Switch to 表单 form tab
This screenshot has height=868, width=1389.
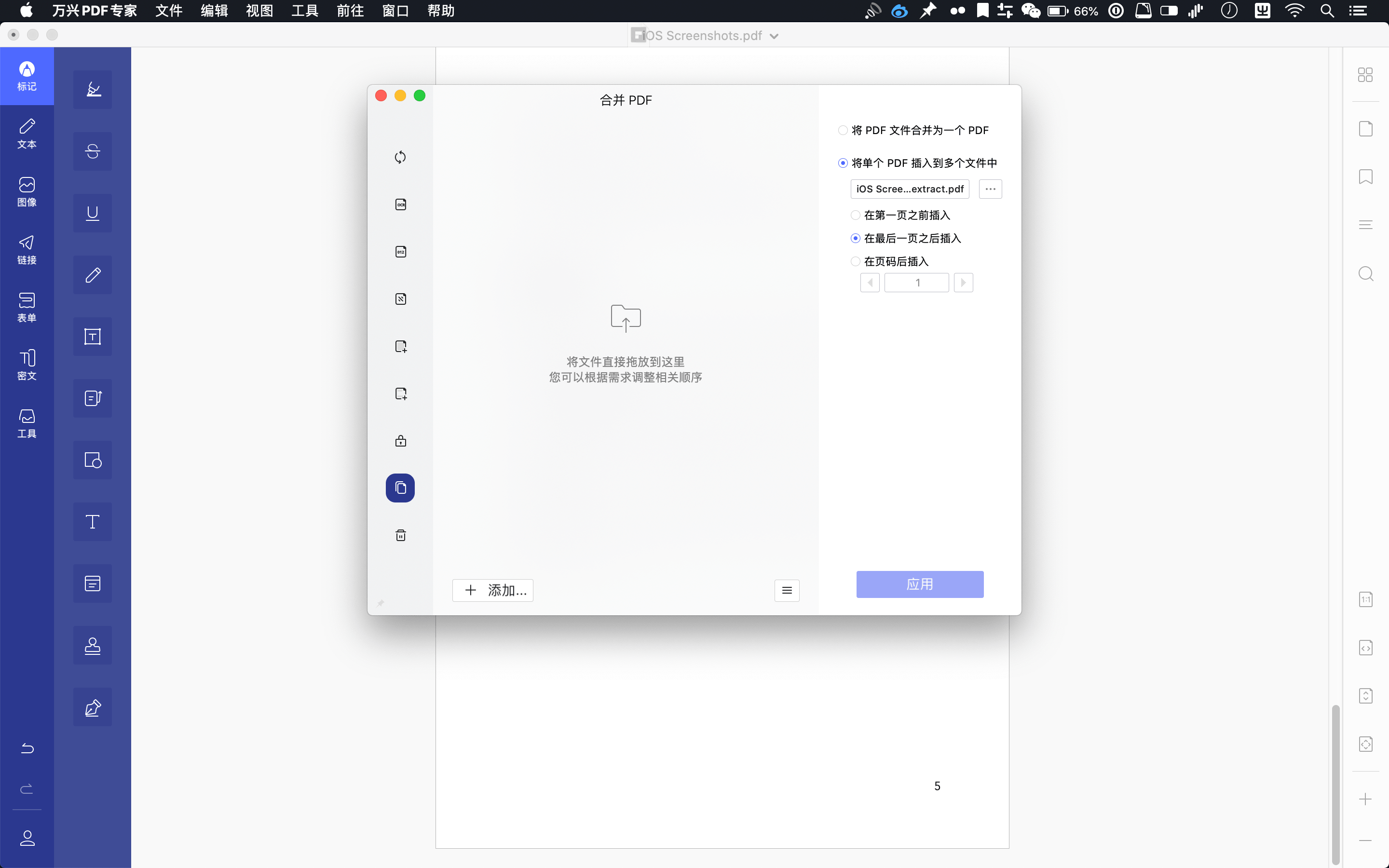pos(27,308)
